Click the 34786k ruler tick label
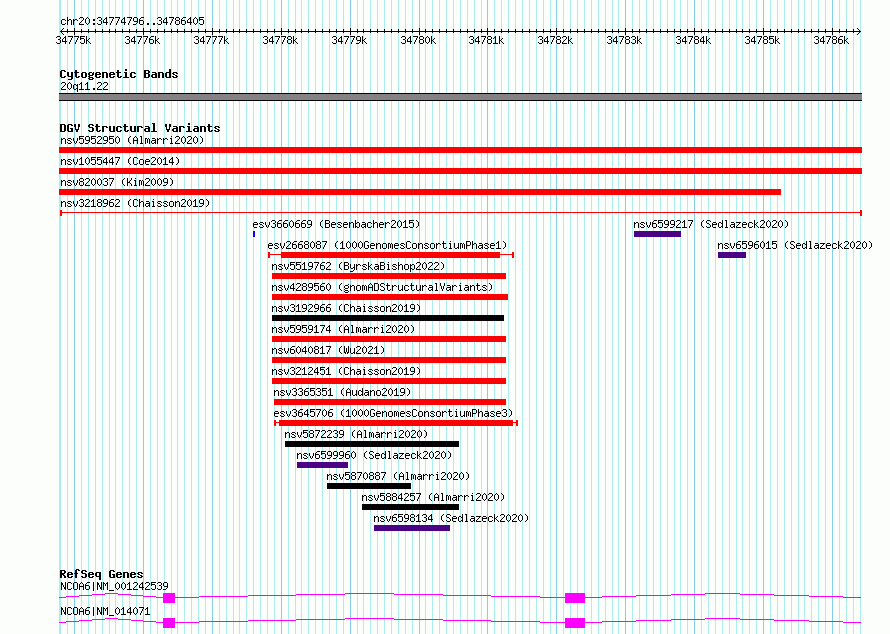The height and width of the screenshot is (634, 890). click(831, 40)
